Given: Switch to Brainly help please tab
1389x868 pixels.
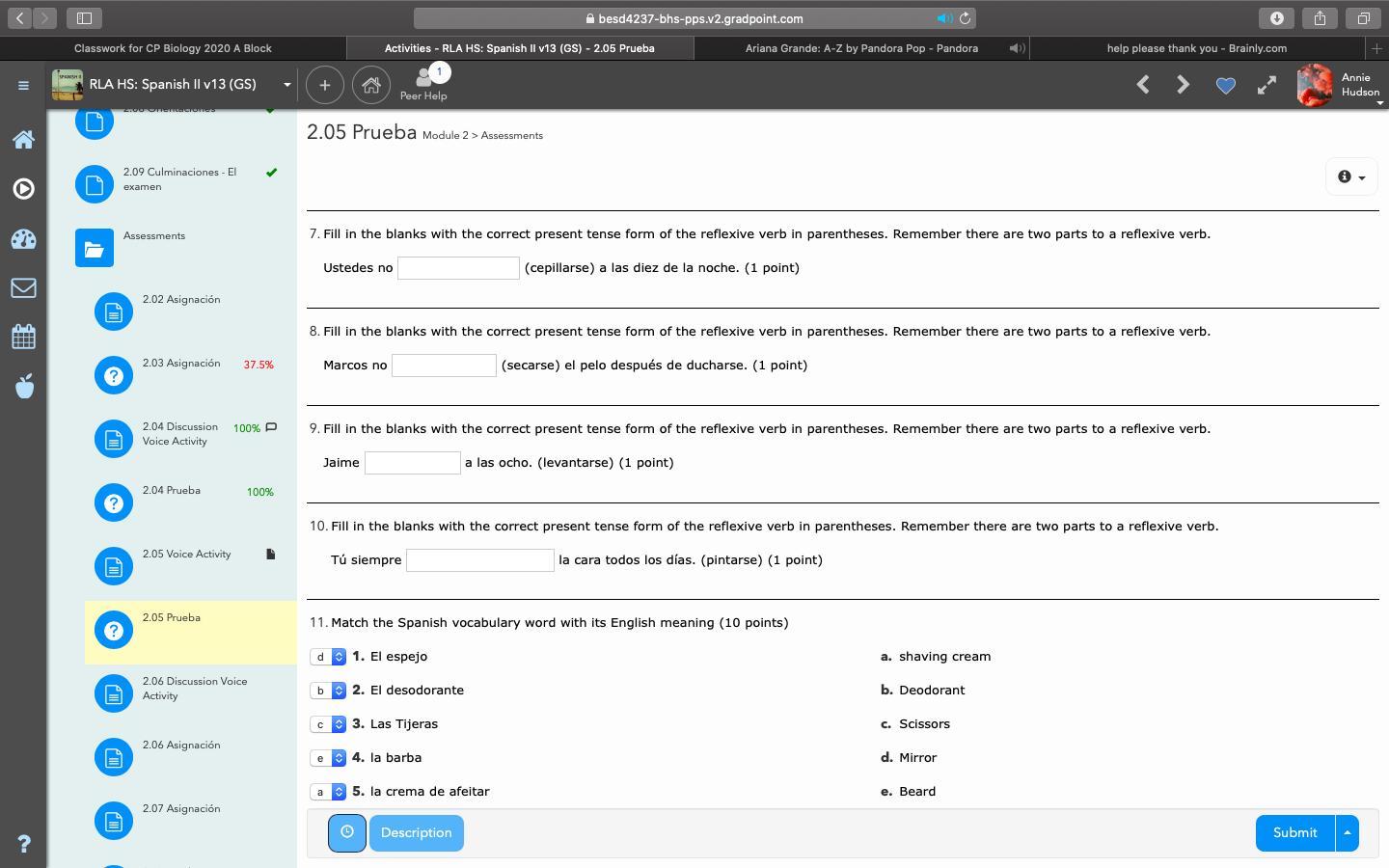Looking at the screenshot, I should tap(1196, 48).
